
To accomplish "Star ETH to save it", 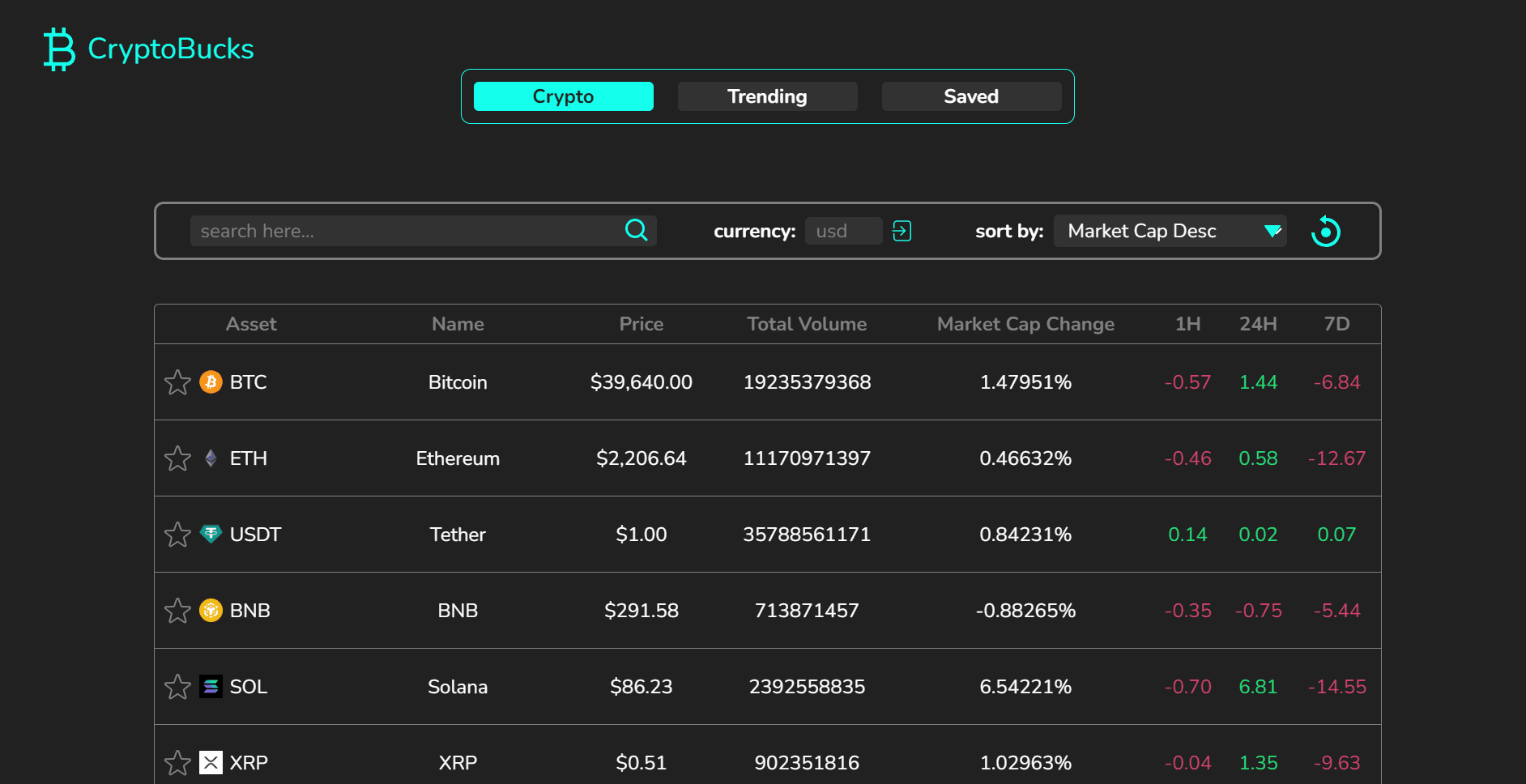I will [177, 458].
